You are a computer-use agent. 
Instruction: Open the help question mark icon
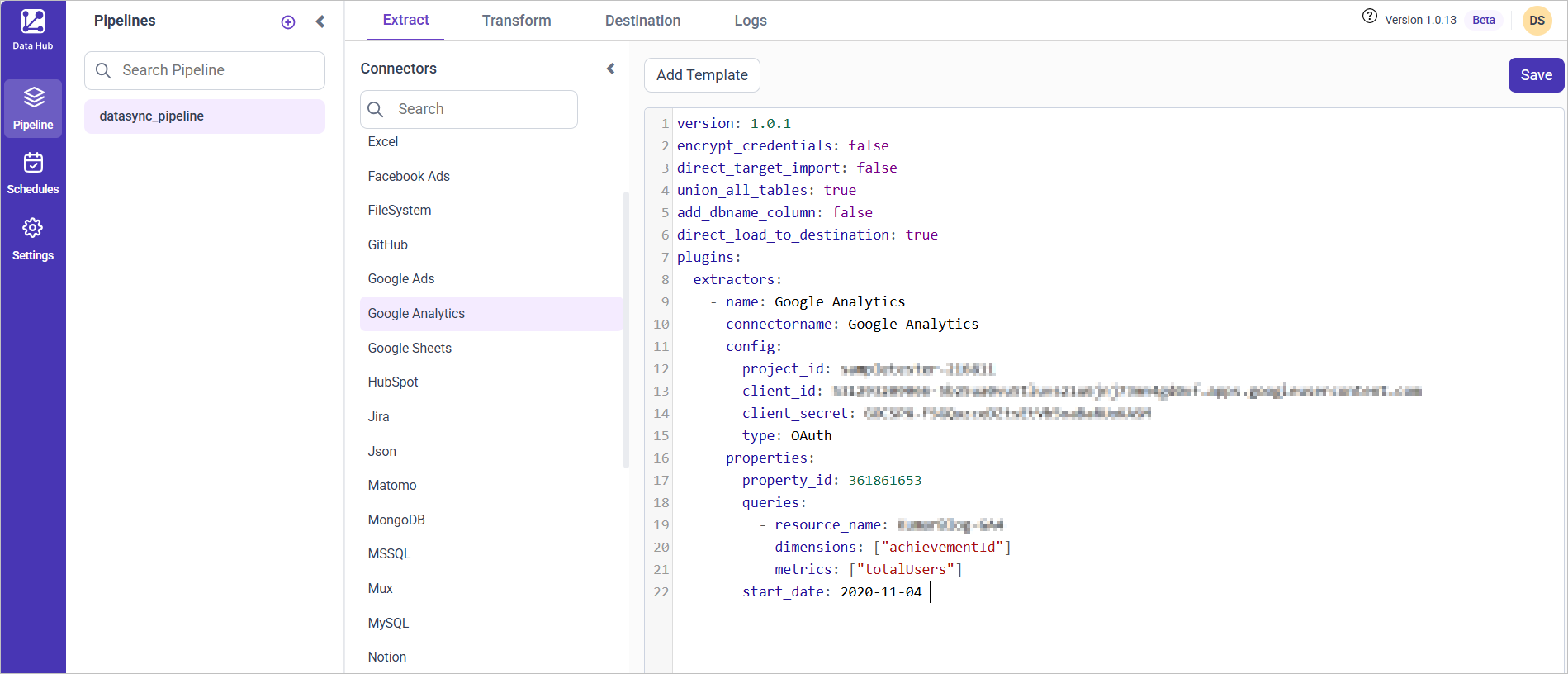coord(1370,17)
